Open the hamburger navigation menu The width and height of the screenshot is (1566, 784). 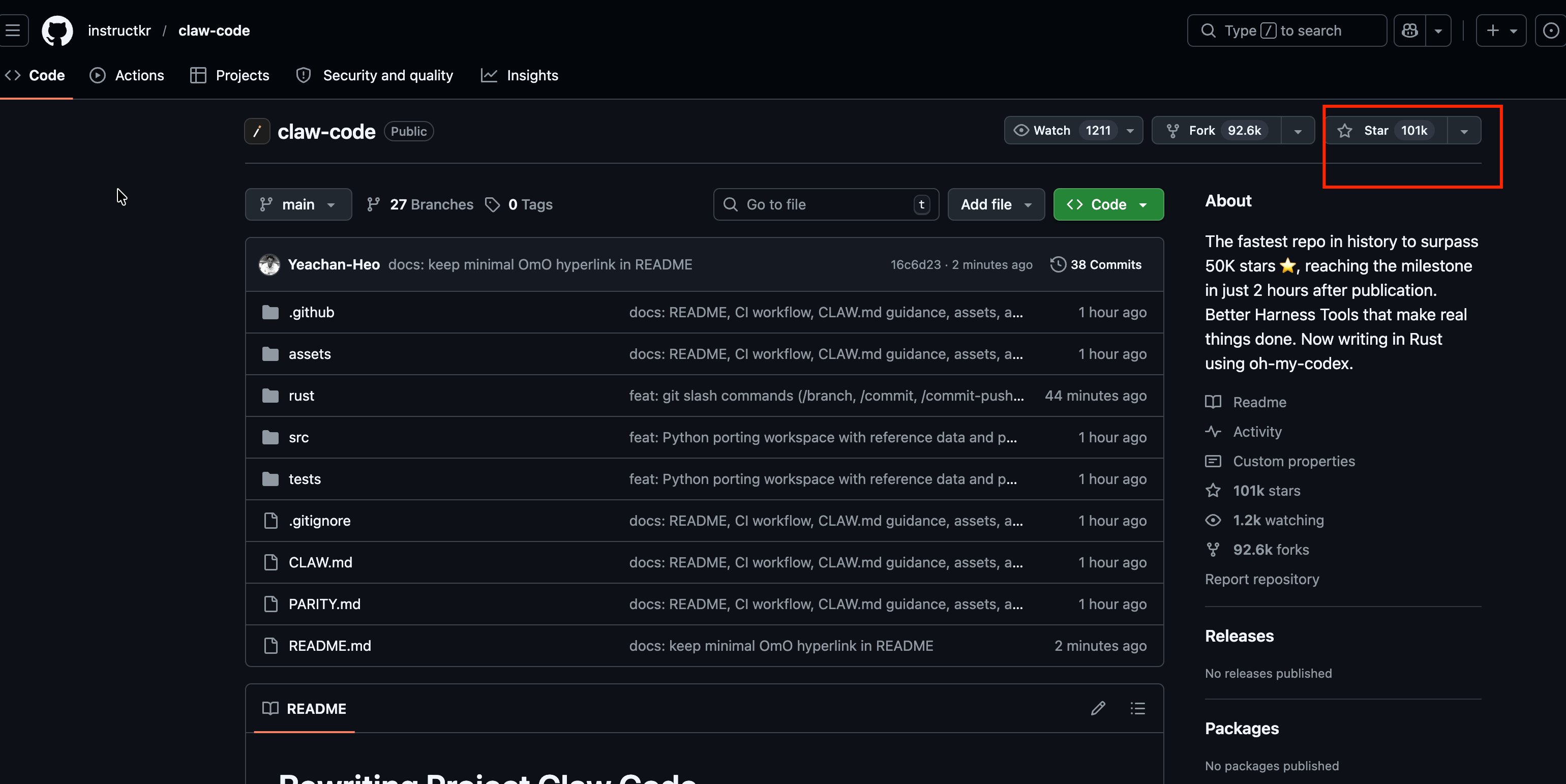[x=12, y=31]
